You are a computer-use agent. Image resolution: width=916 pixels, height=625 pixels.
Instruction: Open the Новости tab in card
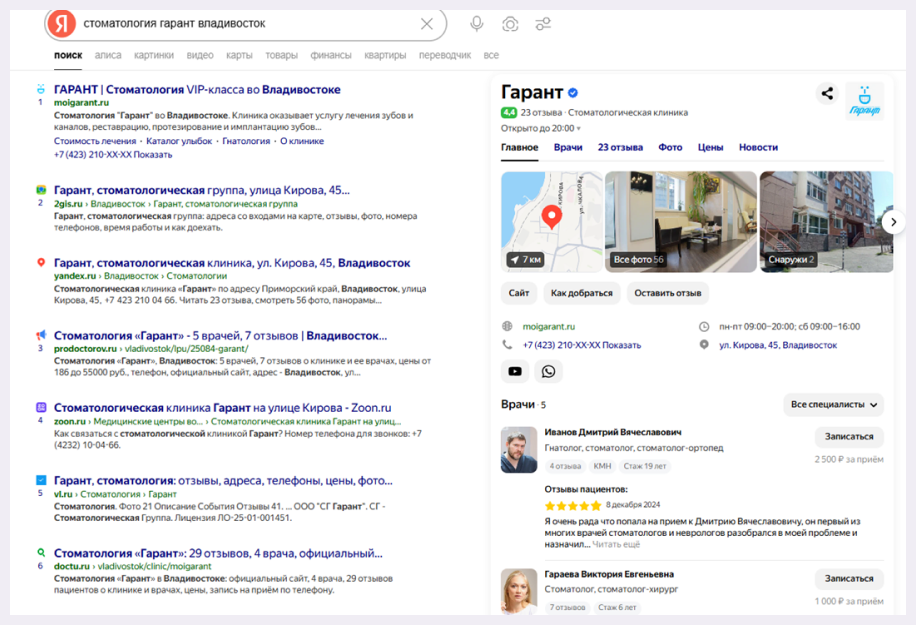[758, 147]
